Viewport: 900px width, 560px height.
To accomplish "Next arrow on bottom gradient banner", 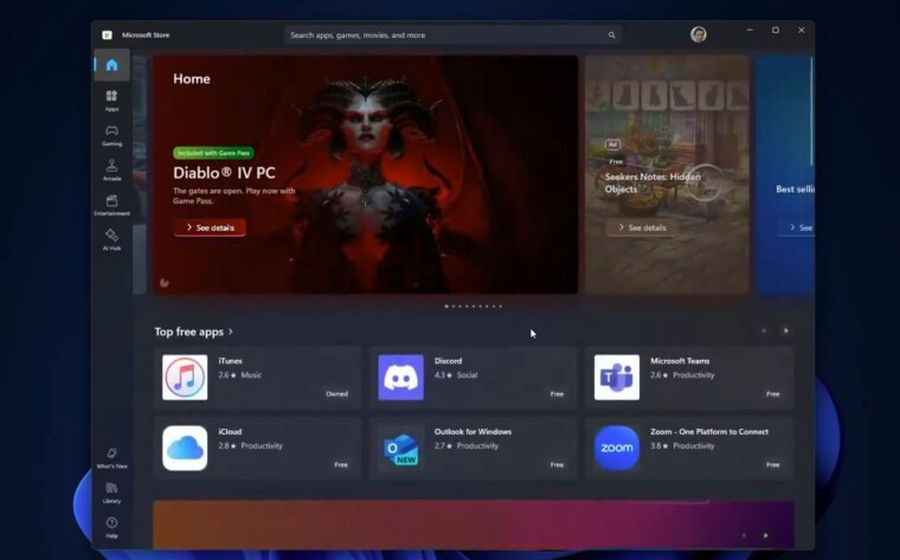I will [766, 535].
